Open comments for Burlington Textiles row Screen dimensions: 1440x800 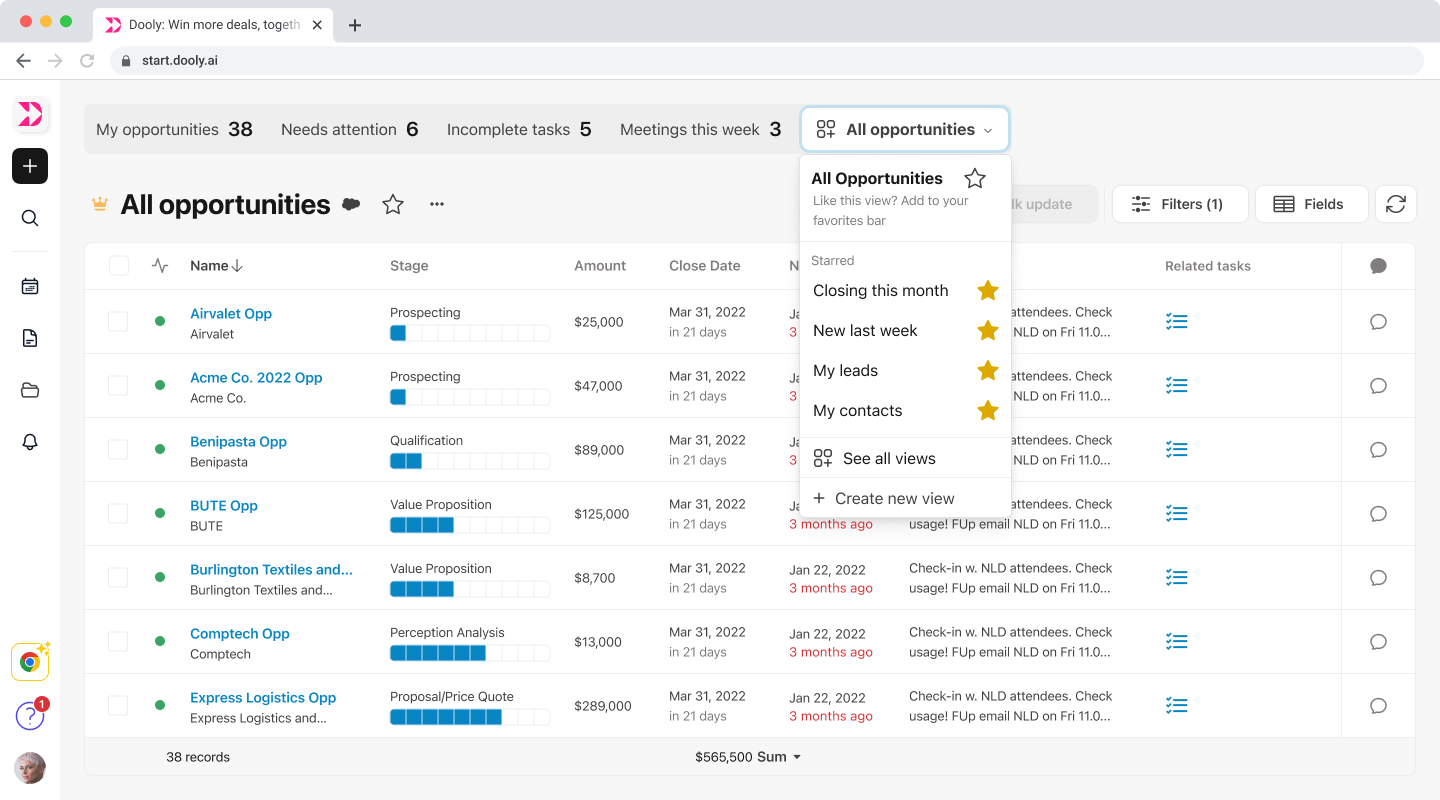pyautogui.click(x=1378, y=578)
